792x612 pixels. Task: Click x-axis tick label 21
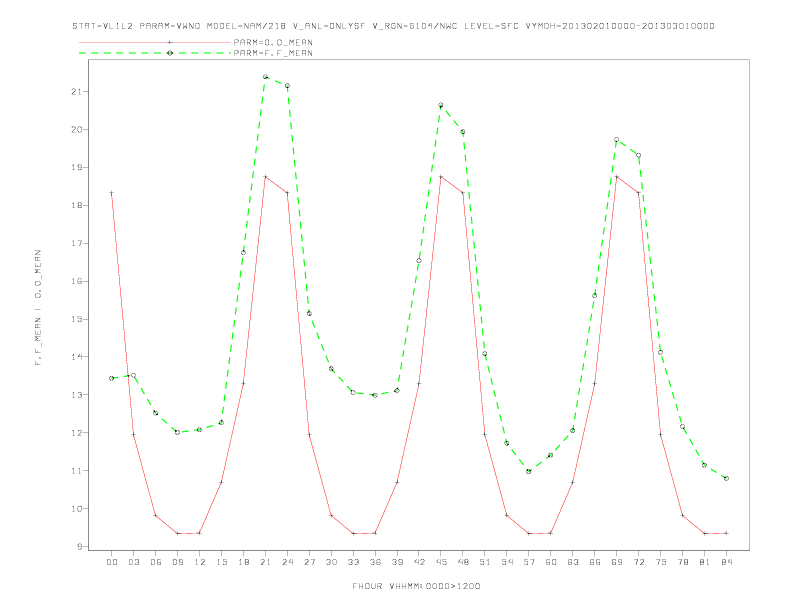(265, 562)
